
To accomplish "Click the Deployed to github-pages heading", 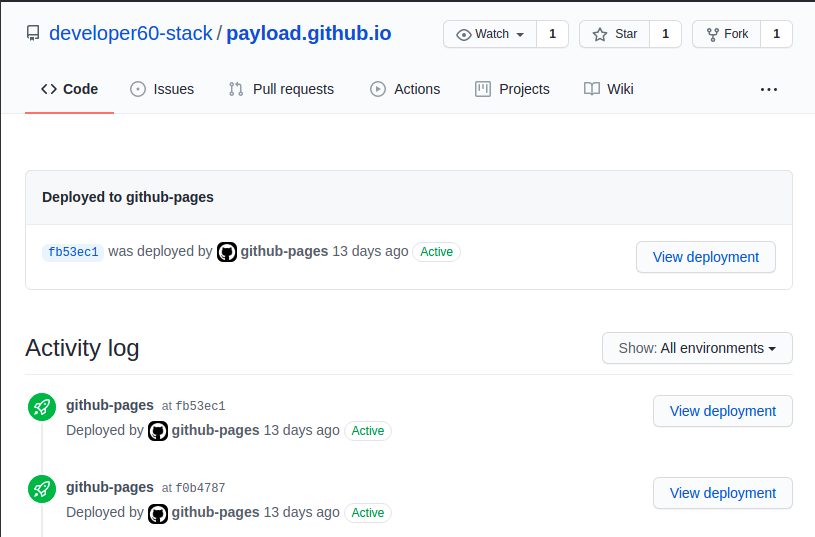I will [128, 198].
